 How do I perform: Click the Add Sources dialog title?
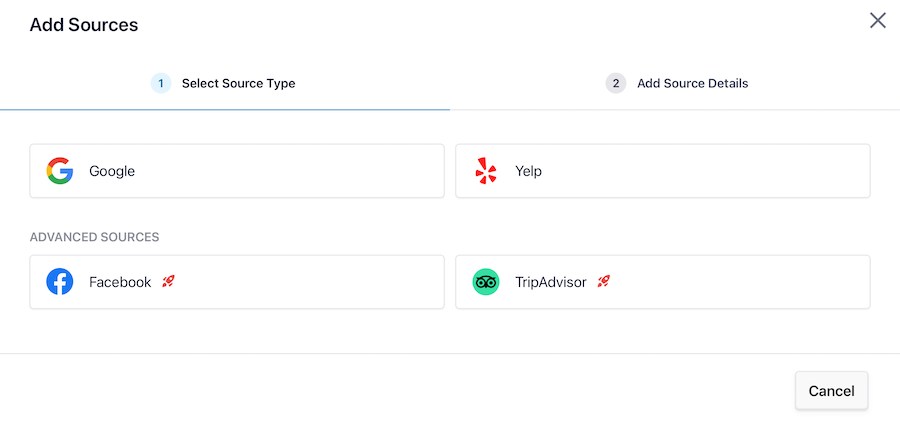coord(84,25)
